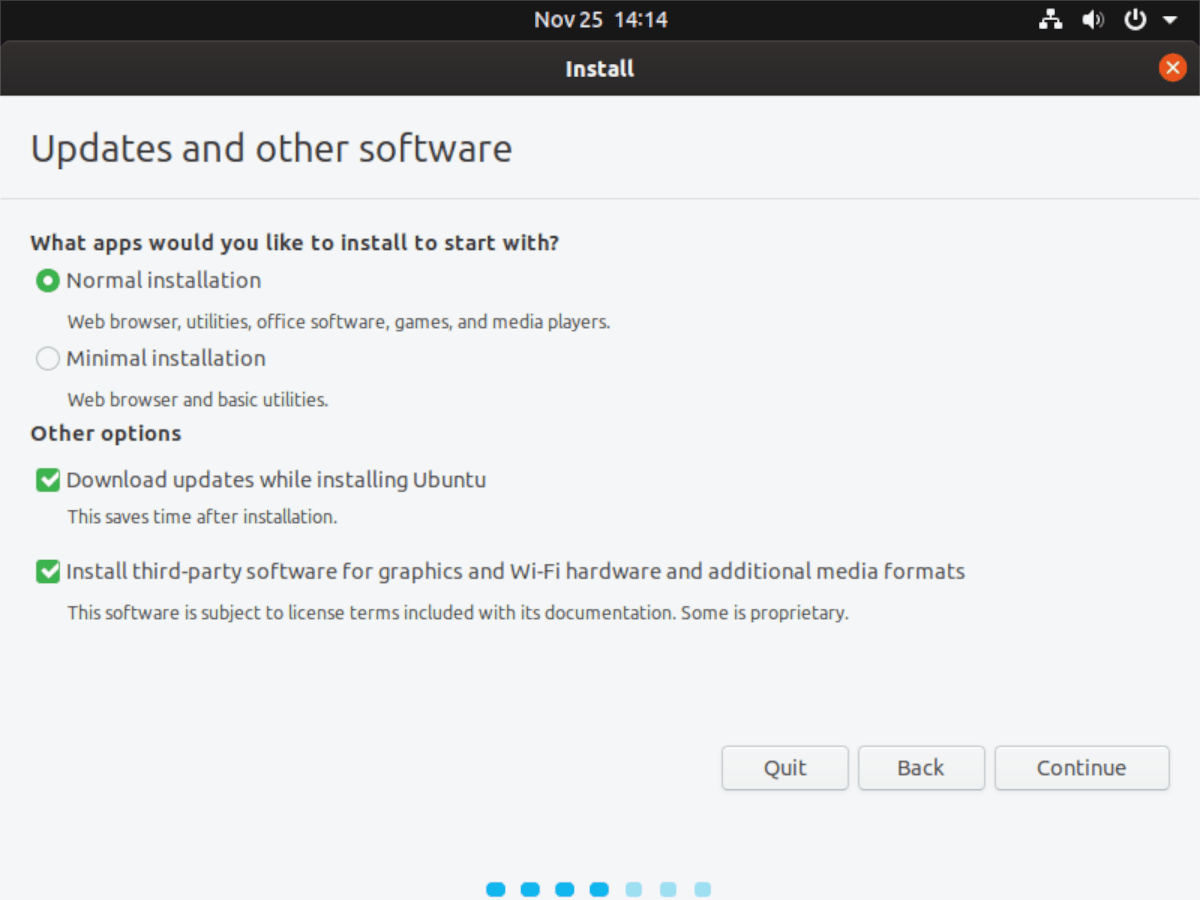Go to previous step with Back
The image size is (1200, 900).
[x=920, y=768]
